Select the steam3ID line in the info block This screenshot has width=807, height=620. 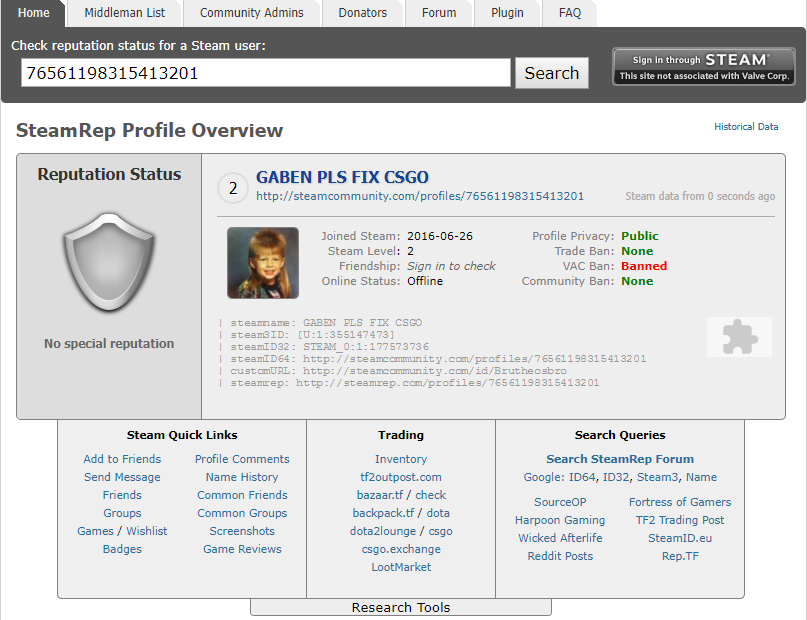pos(312,335)
